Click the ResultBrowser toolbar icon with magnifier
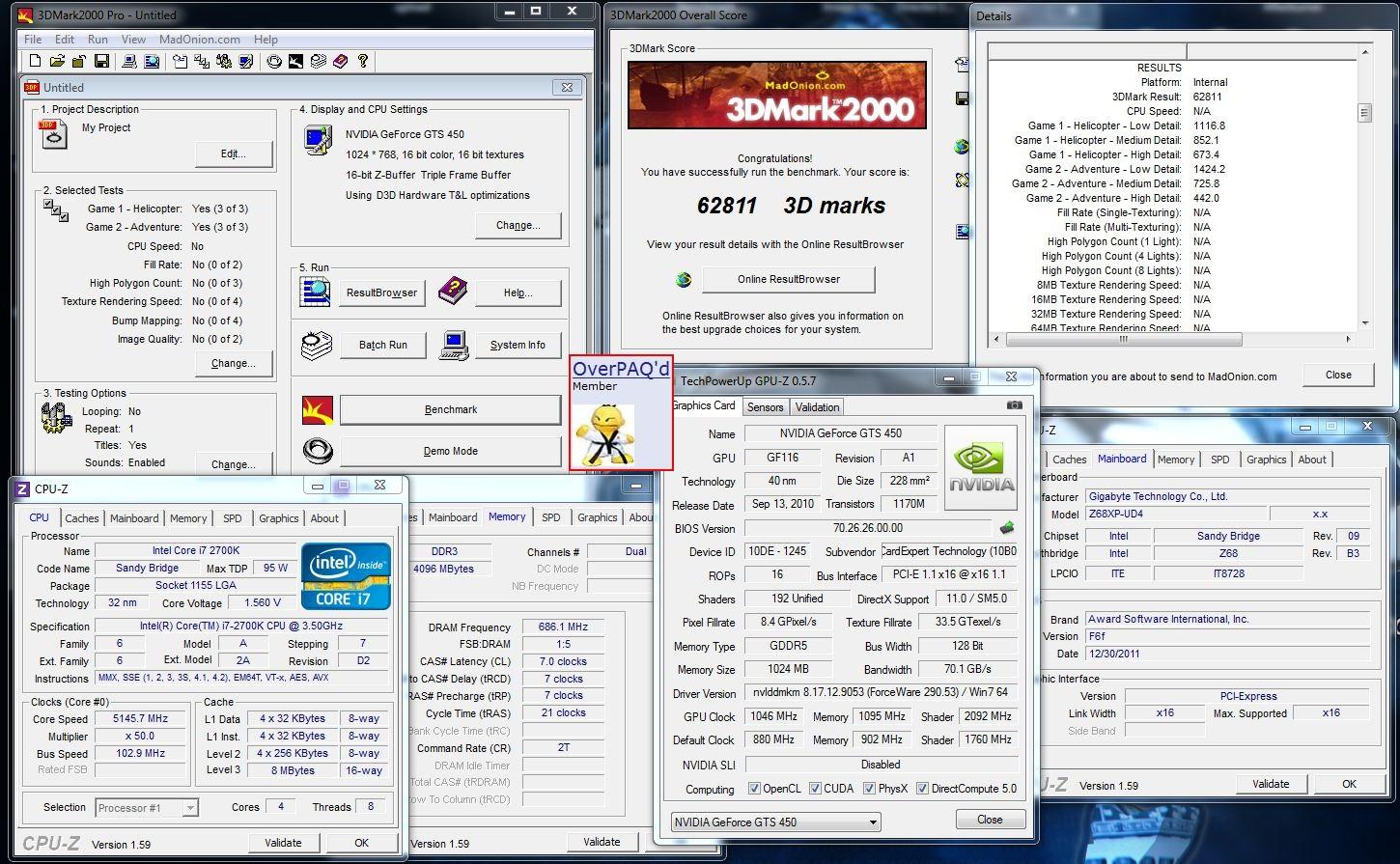The image size is (1400, 864). click(x=152, y=61)
